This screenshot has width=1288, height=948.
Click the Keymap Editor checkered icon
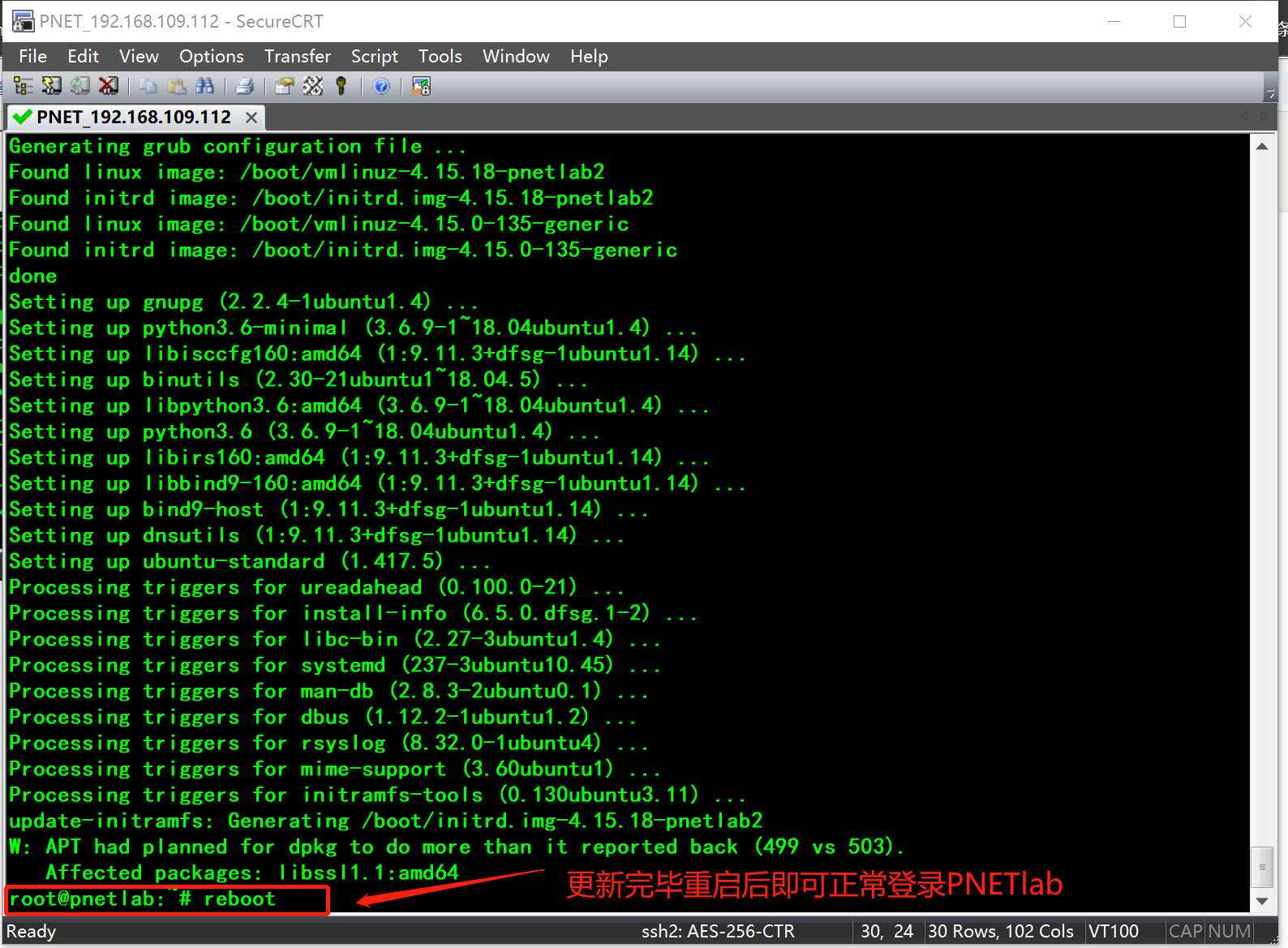click(x=312, y=86)
